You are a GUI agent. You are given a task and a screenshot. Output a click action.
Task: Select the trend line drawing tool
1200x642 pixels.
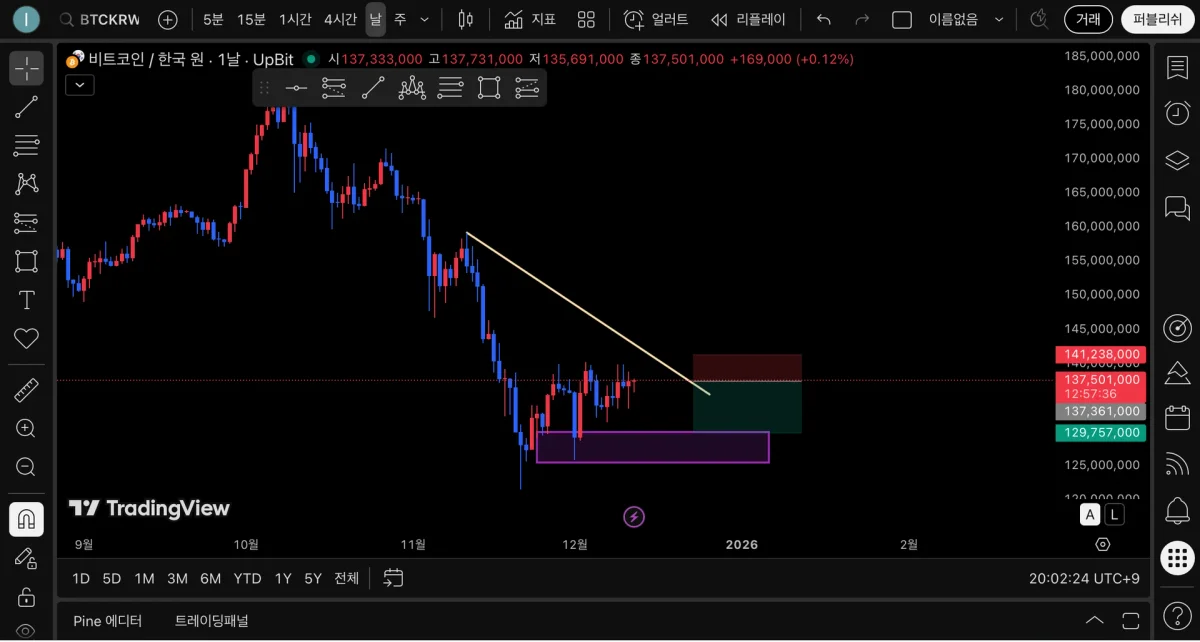coord(26,107)
